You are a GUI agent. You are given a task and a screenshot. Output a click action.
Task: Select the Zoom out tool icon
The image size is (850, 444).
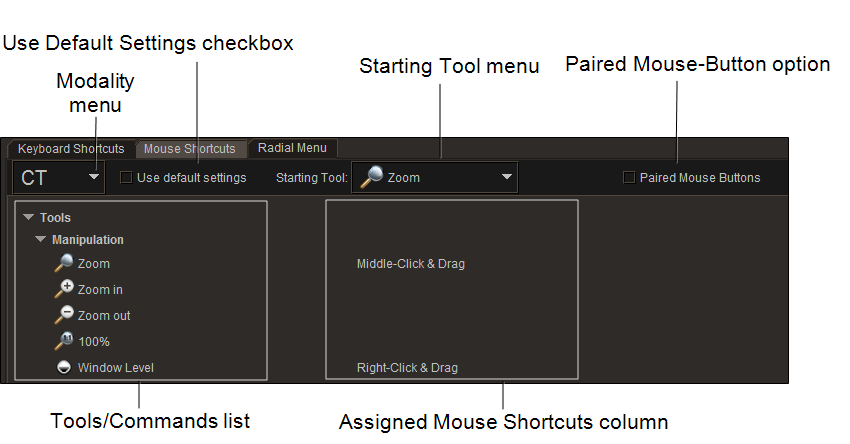(x=64, y=315)
